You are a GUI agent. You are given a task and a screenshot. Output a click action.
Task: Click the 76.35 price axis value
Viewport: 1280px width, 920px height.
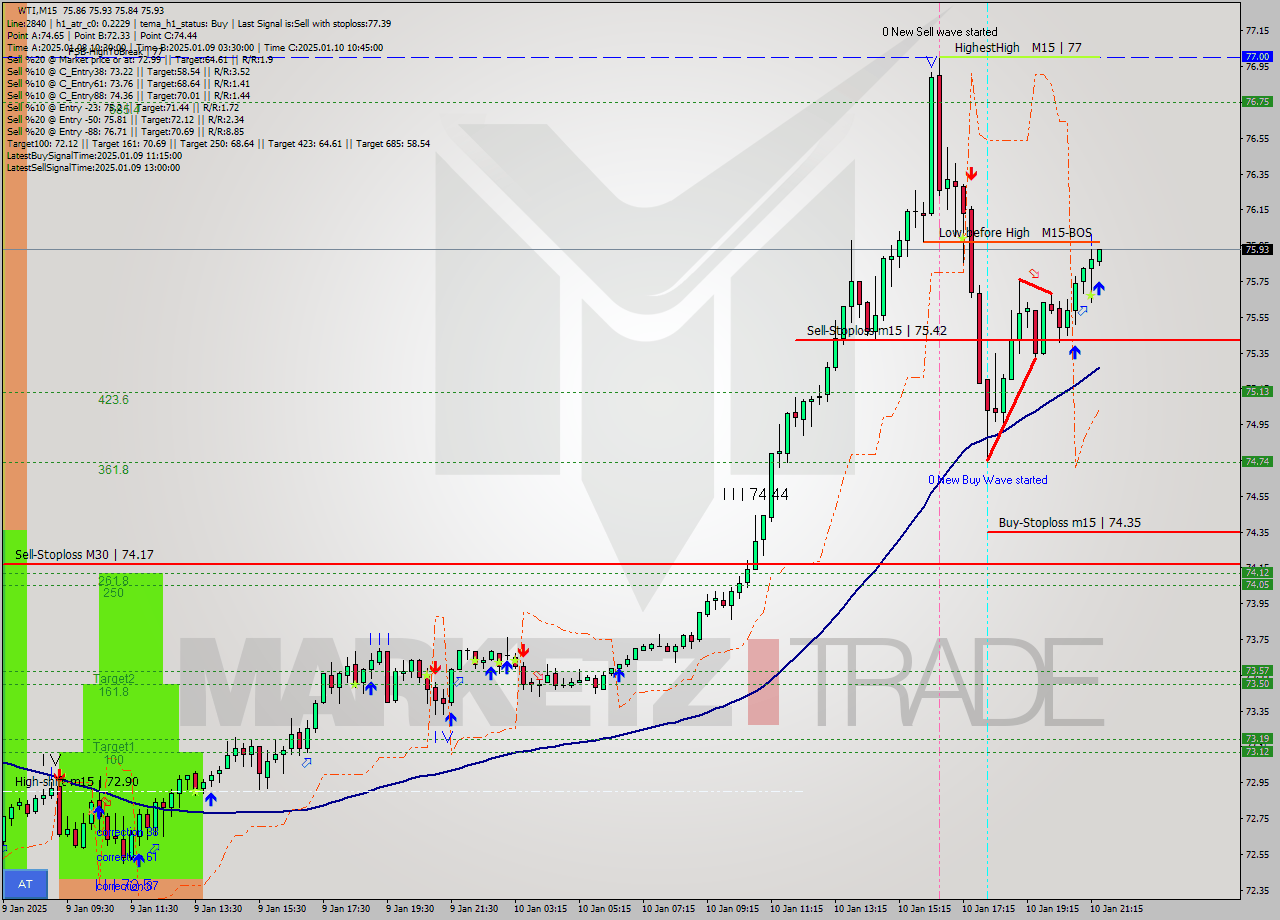tap(1257, 174)
